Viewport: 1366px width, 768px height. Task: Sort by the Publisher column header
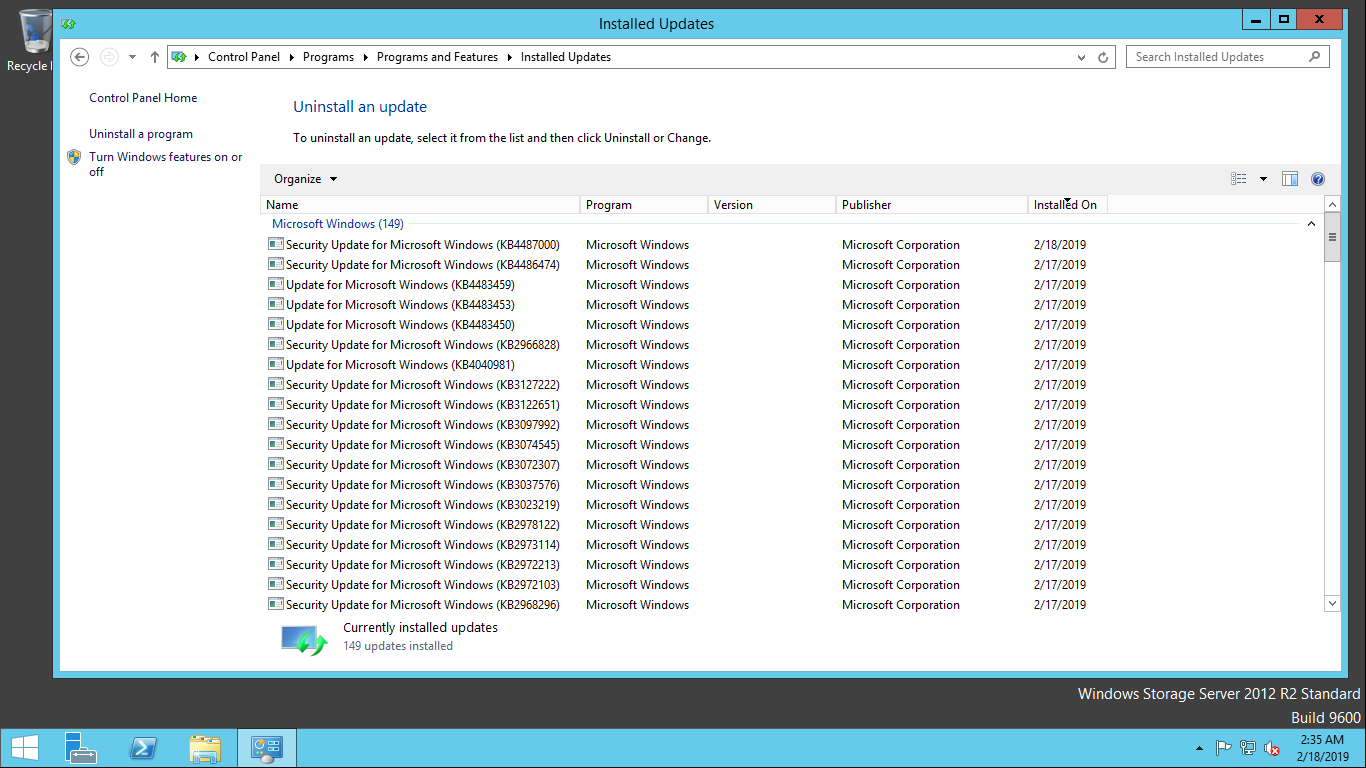(932, 205)
